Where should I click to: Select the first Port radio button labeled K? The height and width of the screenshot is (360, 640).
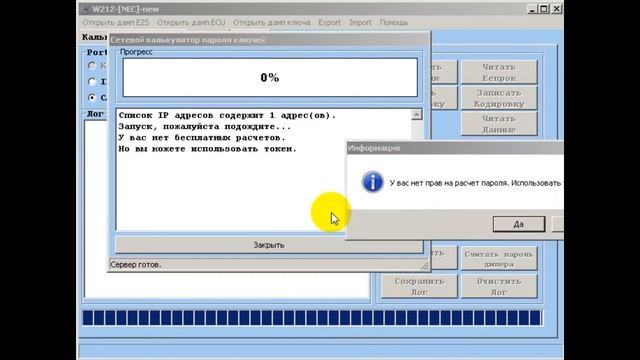click(x=92, y=65)
